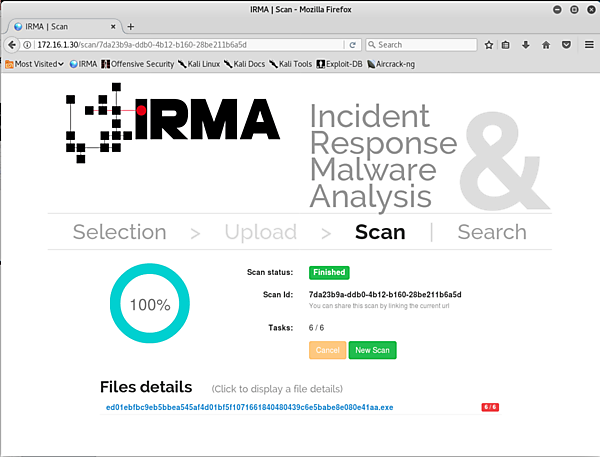This screenshot has height=457, width=600.
Task: Click the 100% progress circle
Action: point(150,304)
